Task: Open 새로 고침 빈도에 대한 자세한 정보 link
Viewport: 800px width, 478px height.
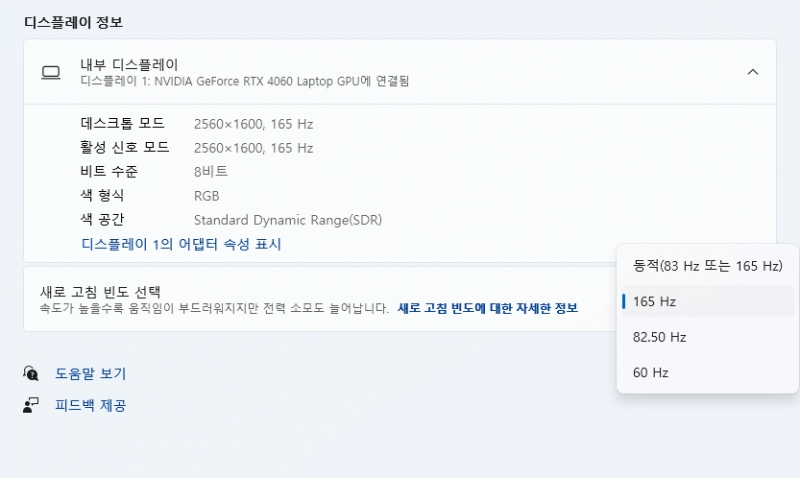Action: (487, 308)
